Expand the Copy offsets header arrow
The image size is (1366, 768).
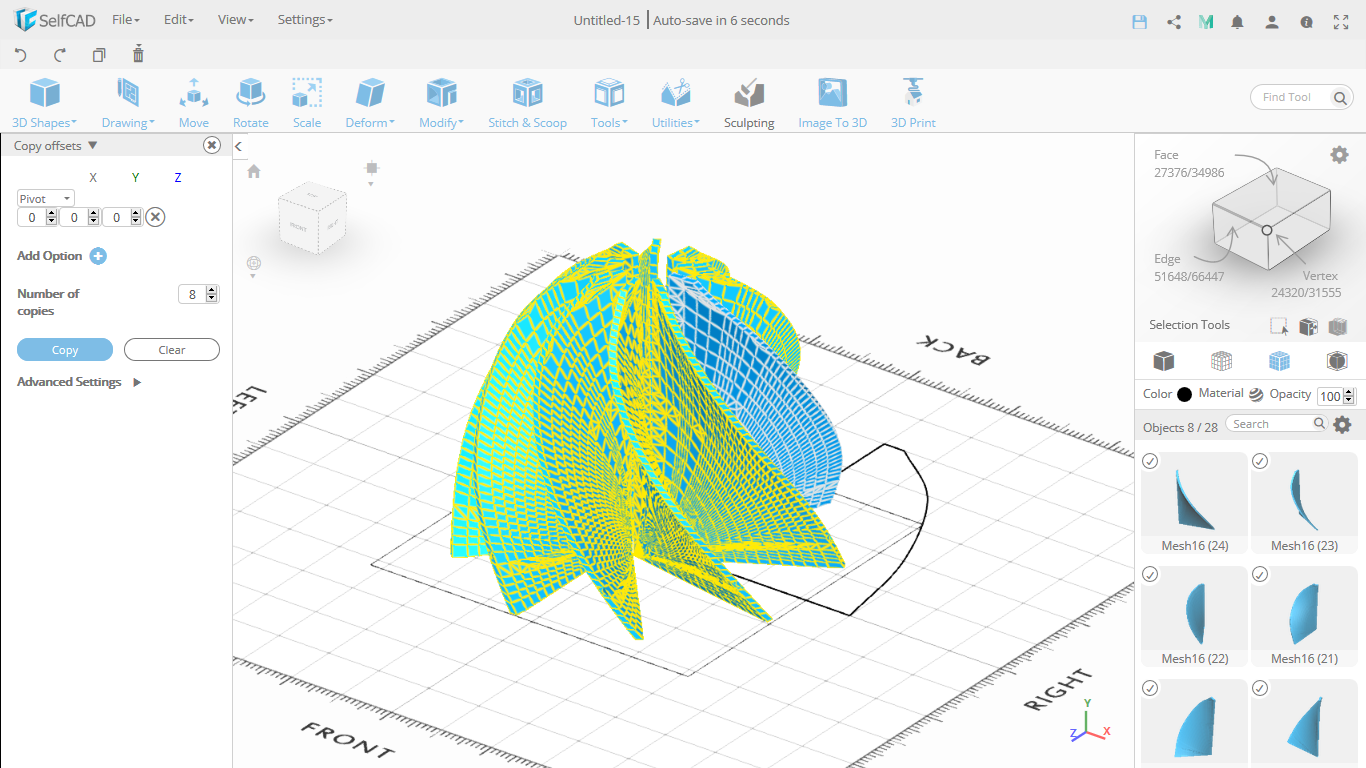(93, 146)
